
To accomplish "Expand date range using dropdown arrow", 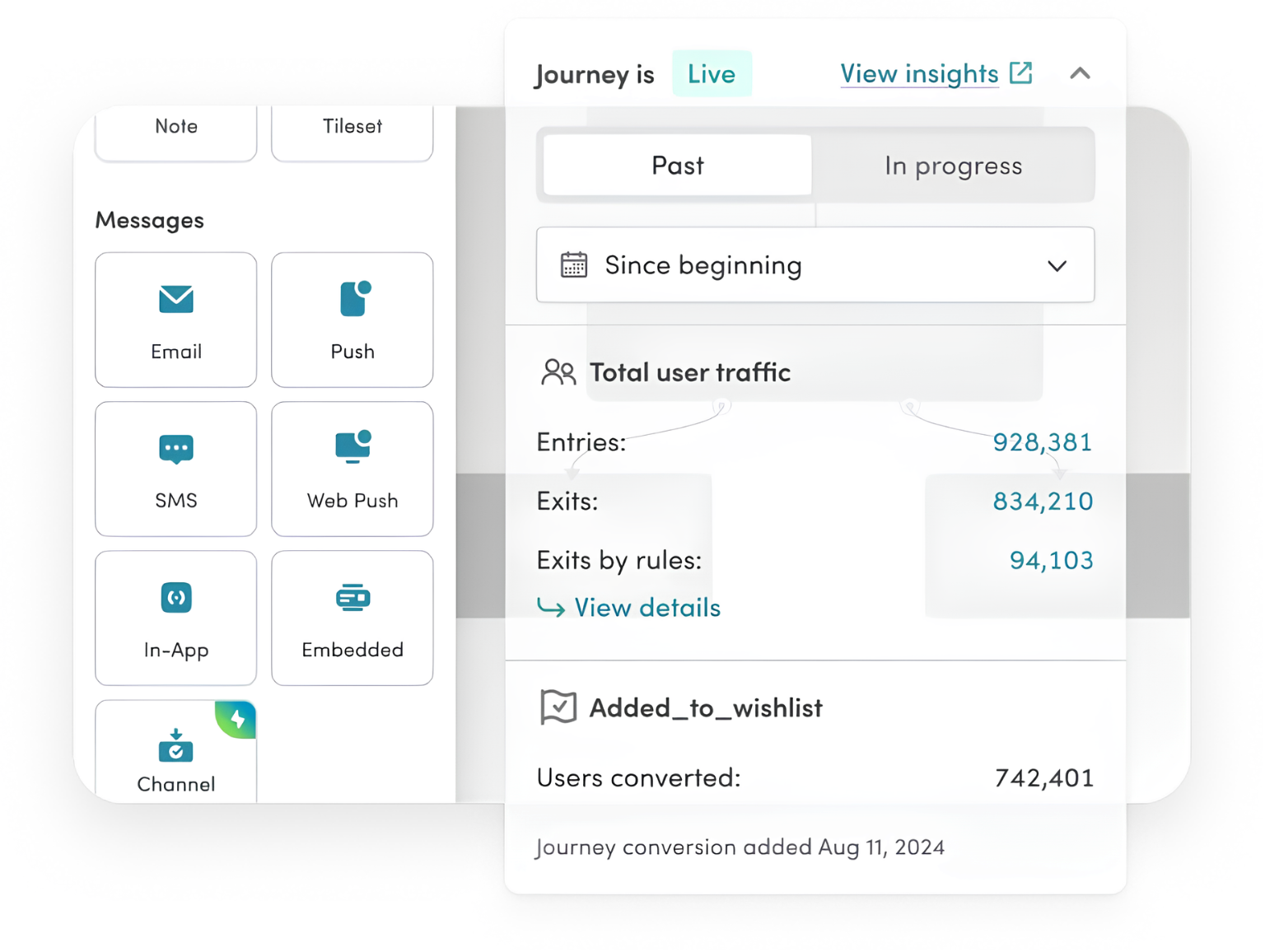I will click(1057, 266).
